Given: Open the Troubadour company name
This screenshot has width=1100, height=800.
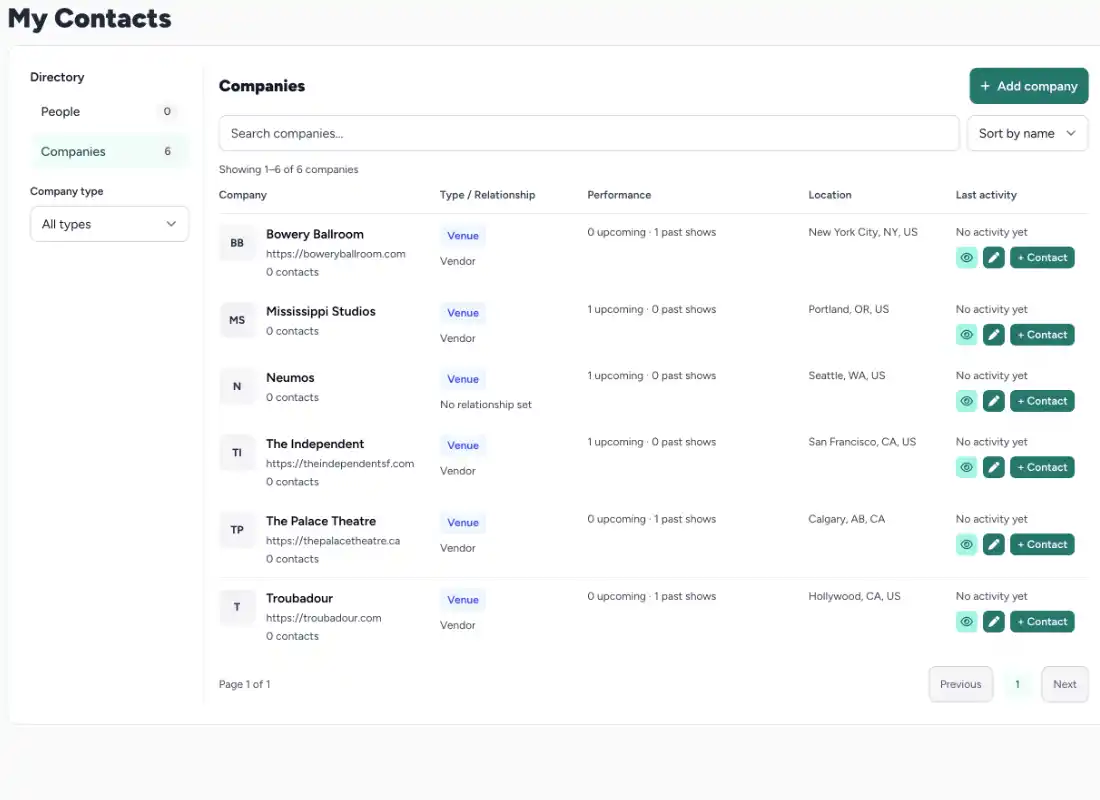Looking at the screenshot, I should 299,599.
